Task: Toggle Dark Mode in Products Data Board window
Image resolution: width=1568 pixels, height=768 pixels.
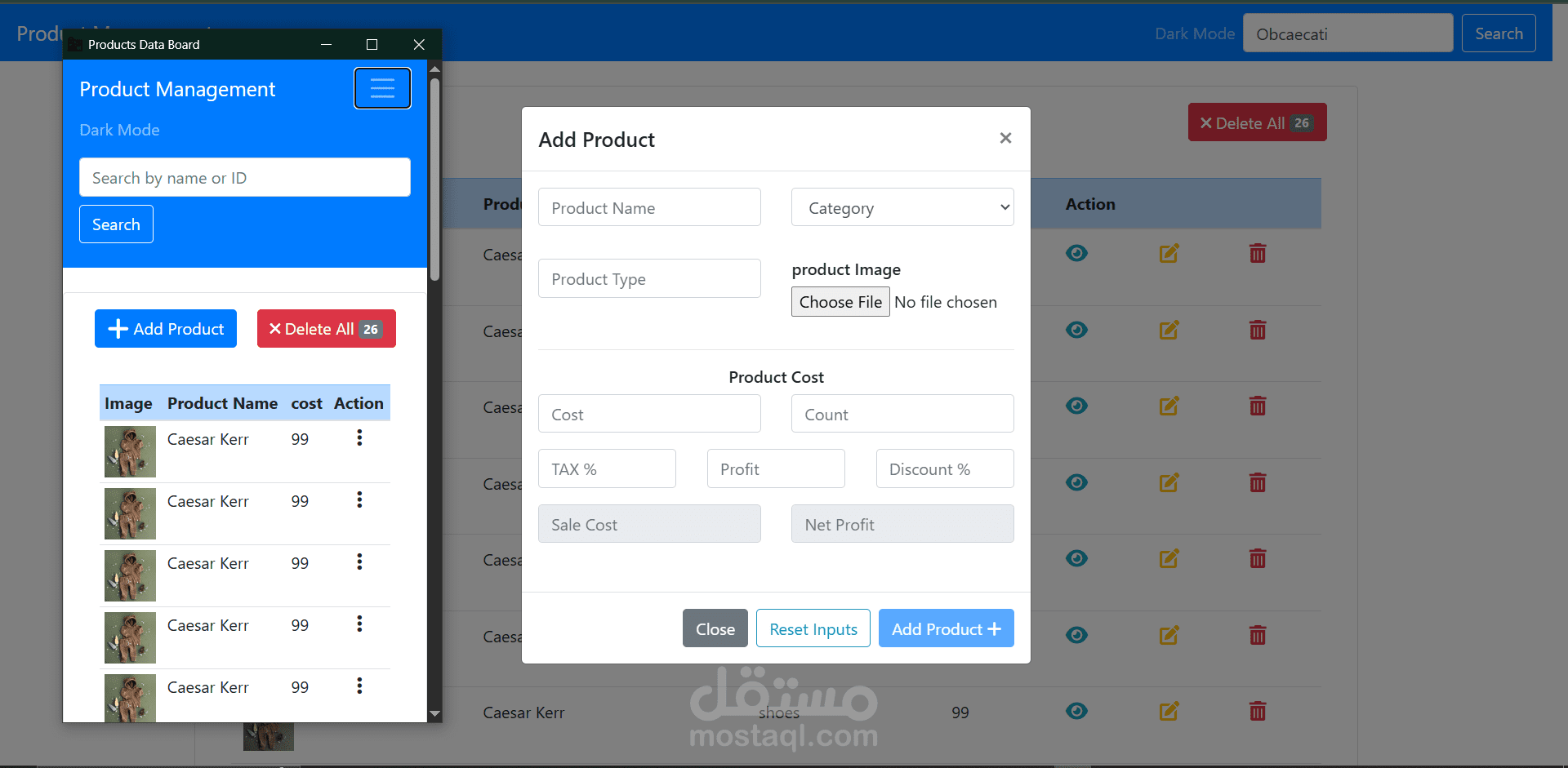Action: pyautogui.click(x=119, y=130)
